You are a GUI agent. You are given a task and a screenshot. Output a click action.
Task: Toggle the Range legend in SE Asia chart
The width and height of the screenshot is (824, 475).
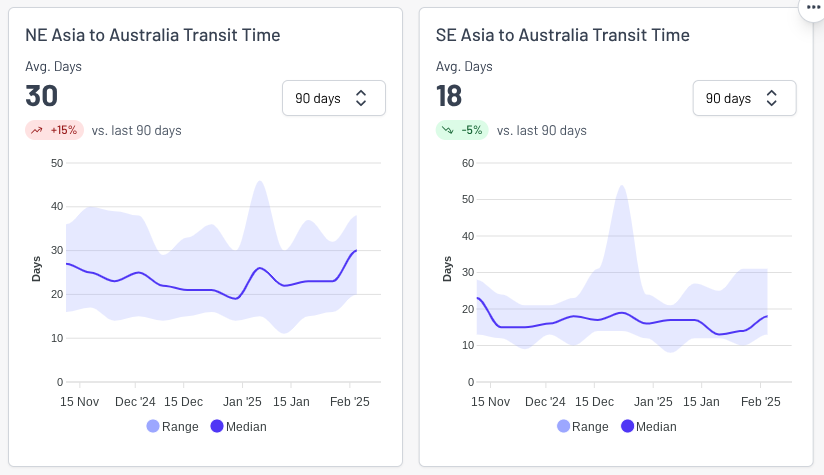[x=583, y=427]
